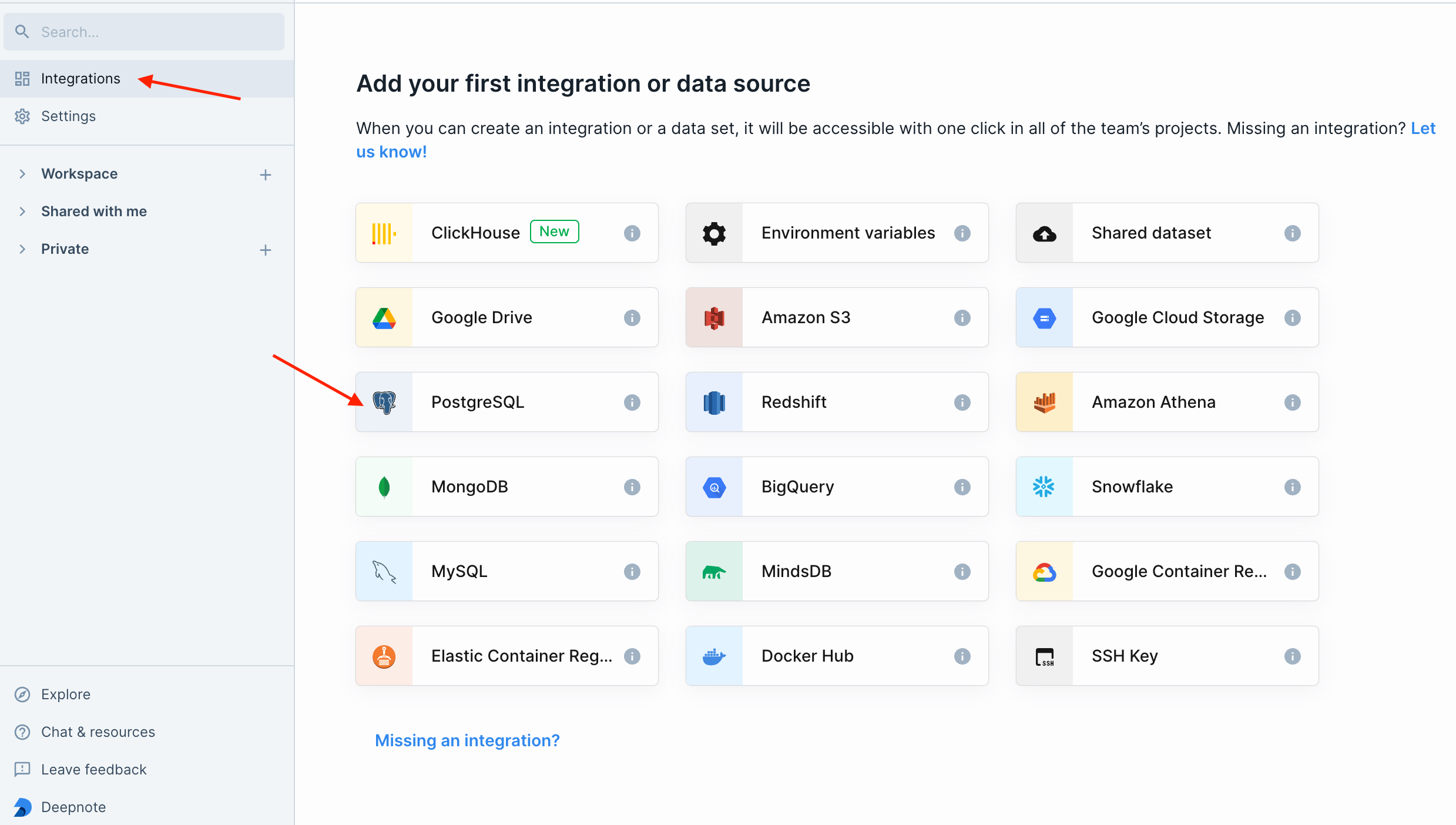Click the Let us know link

point(391,152)
